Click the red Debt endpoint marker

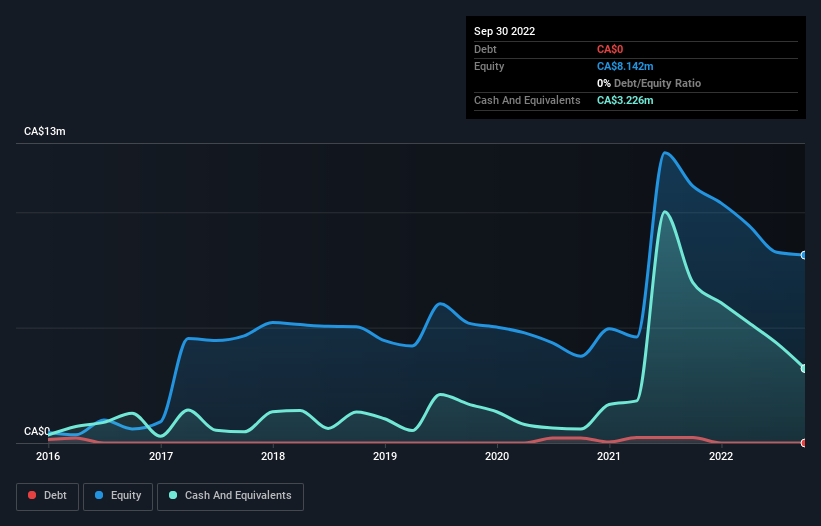804,443
